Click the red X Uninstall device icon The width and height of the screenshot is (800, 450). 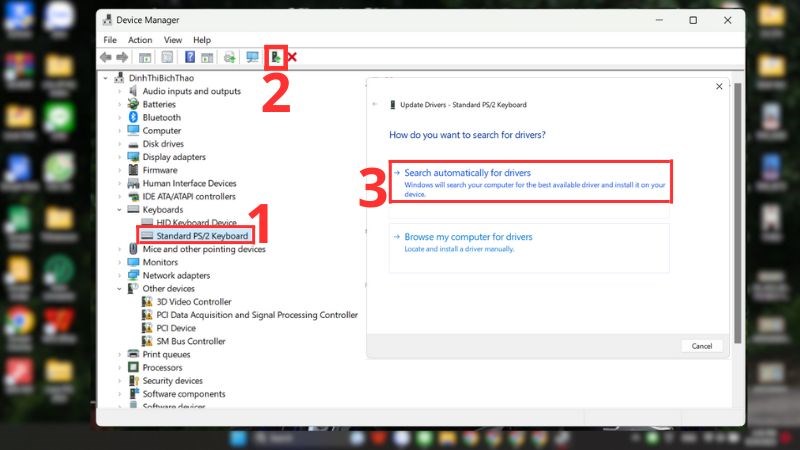pyautogui.click(x=292, y=57)
